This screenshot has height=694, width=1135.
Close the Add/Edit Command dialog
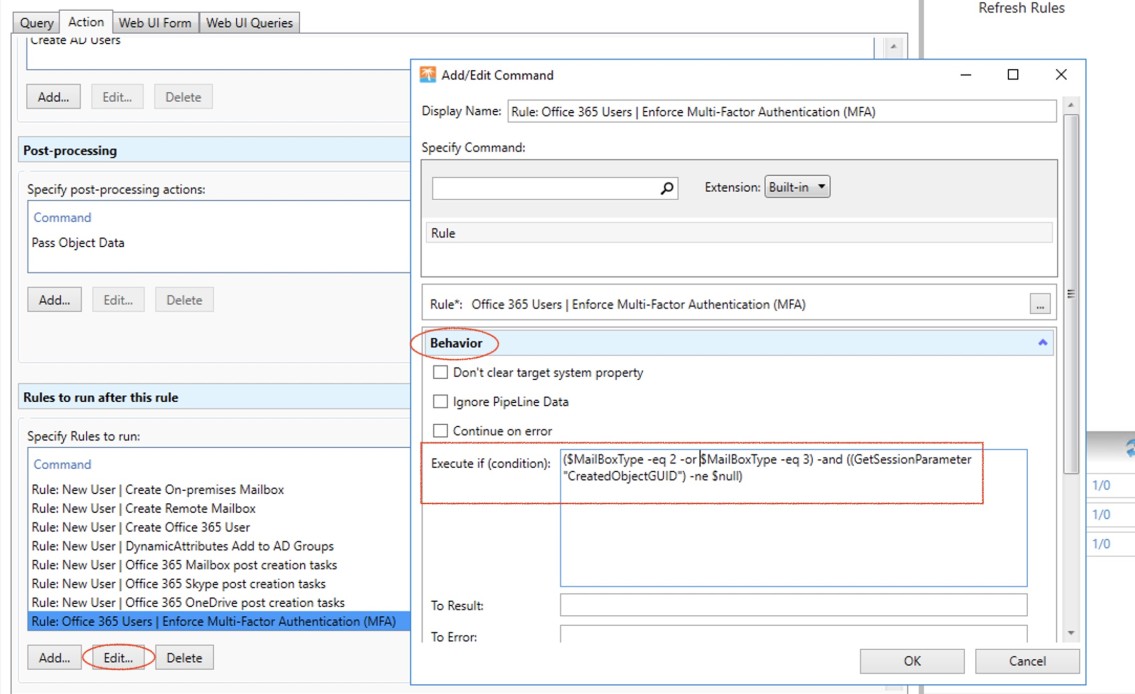click(x=1061, y=75)
